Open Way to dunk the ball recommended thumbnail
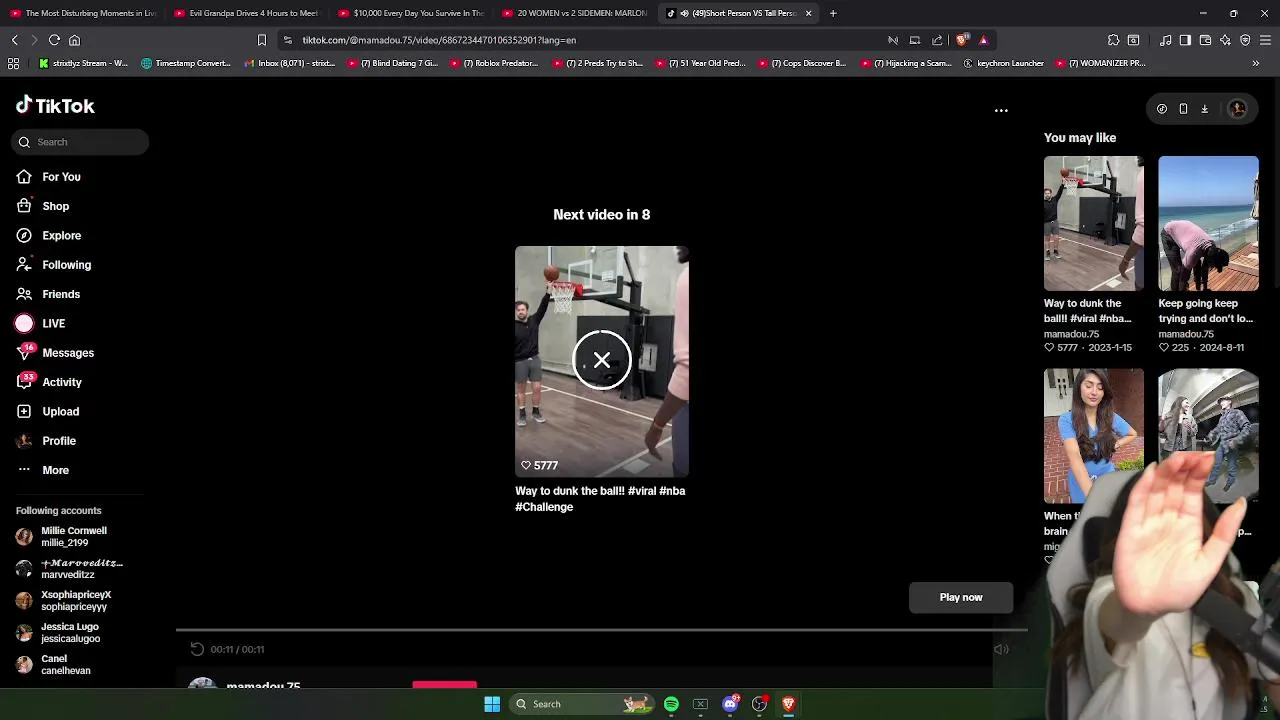1280x720 pixels. 1093,223
